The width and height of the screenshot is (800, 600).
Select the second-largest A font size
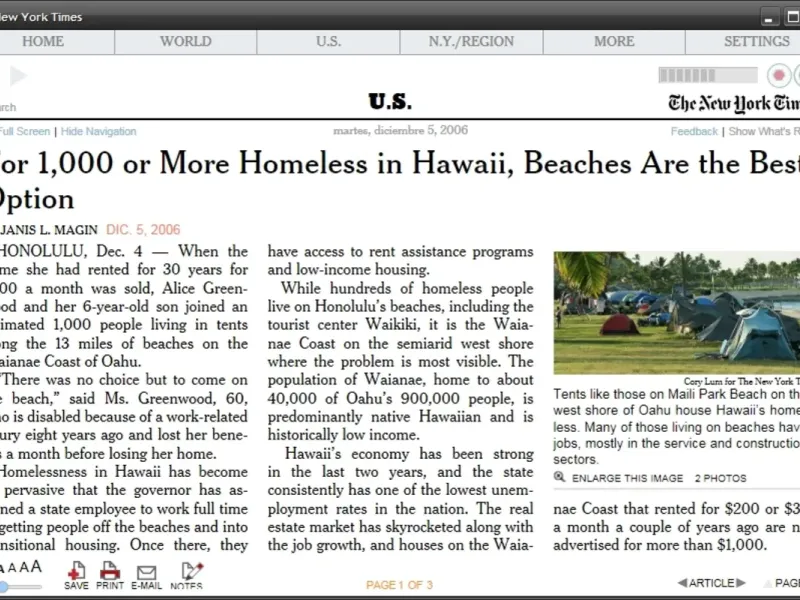24,567
